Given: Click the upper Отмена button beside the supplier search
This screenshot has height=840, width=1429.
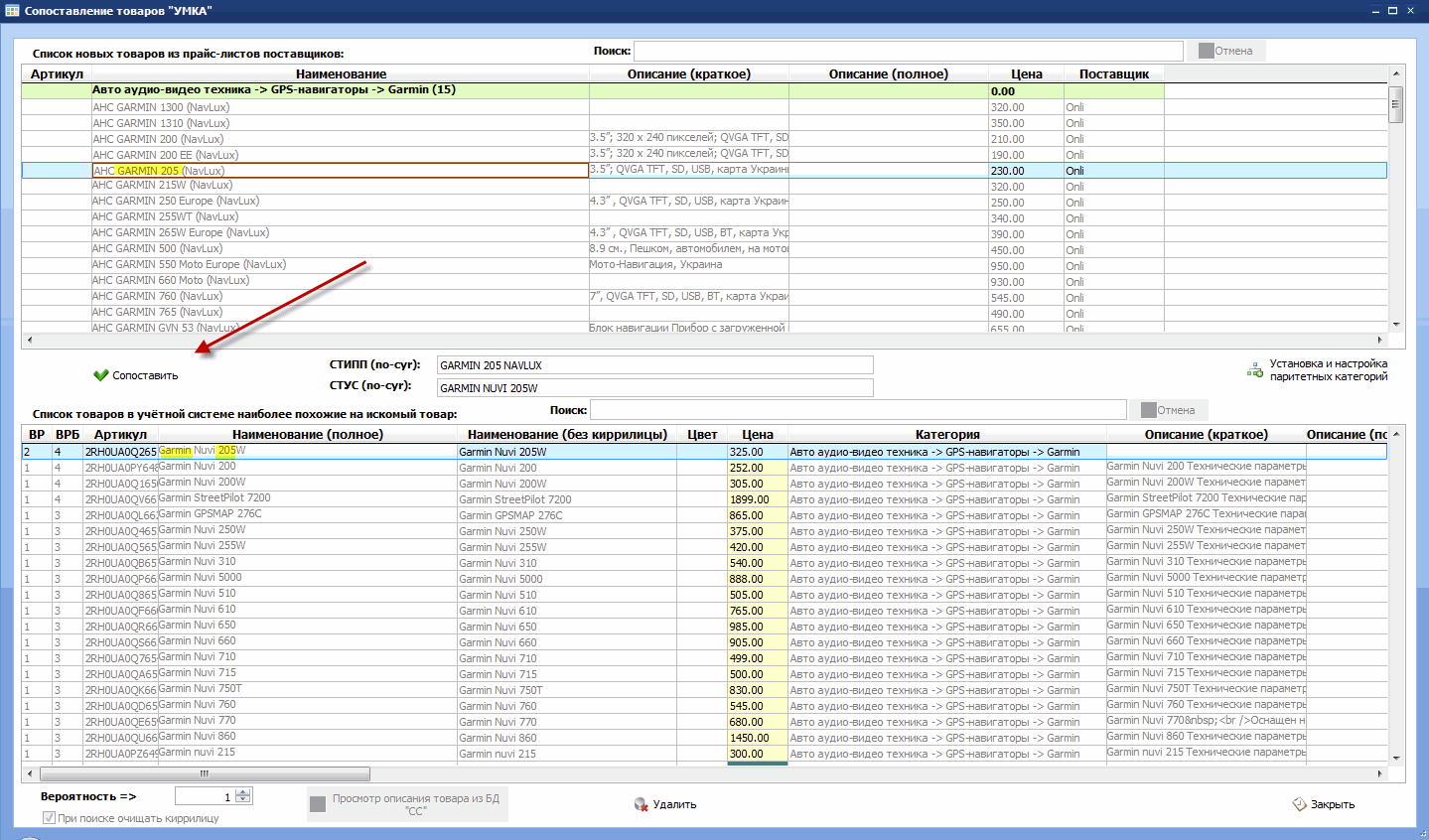Looking at the screenshot, I should click(1225, 51).
